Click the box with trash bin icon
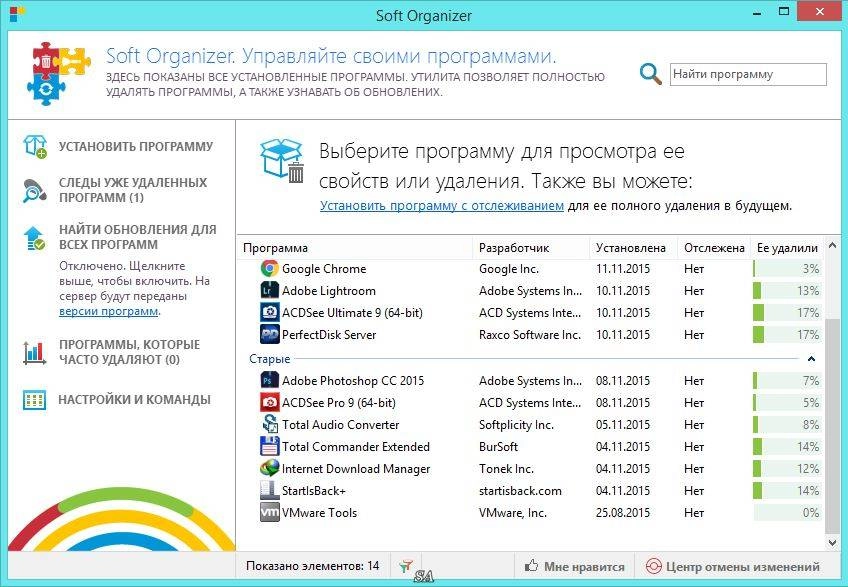The image size is (848, 587). (x=282, y=161)
